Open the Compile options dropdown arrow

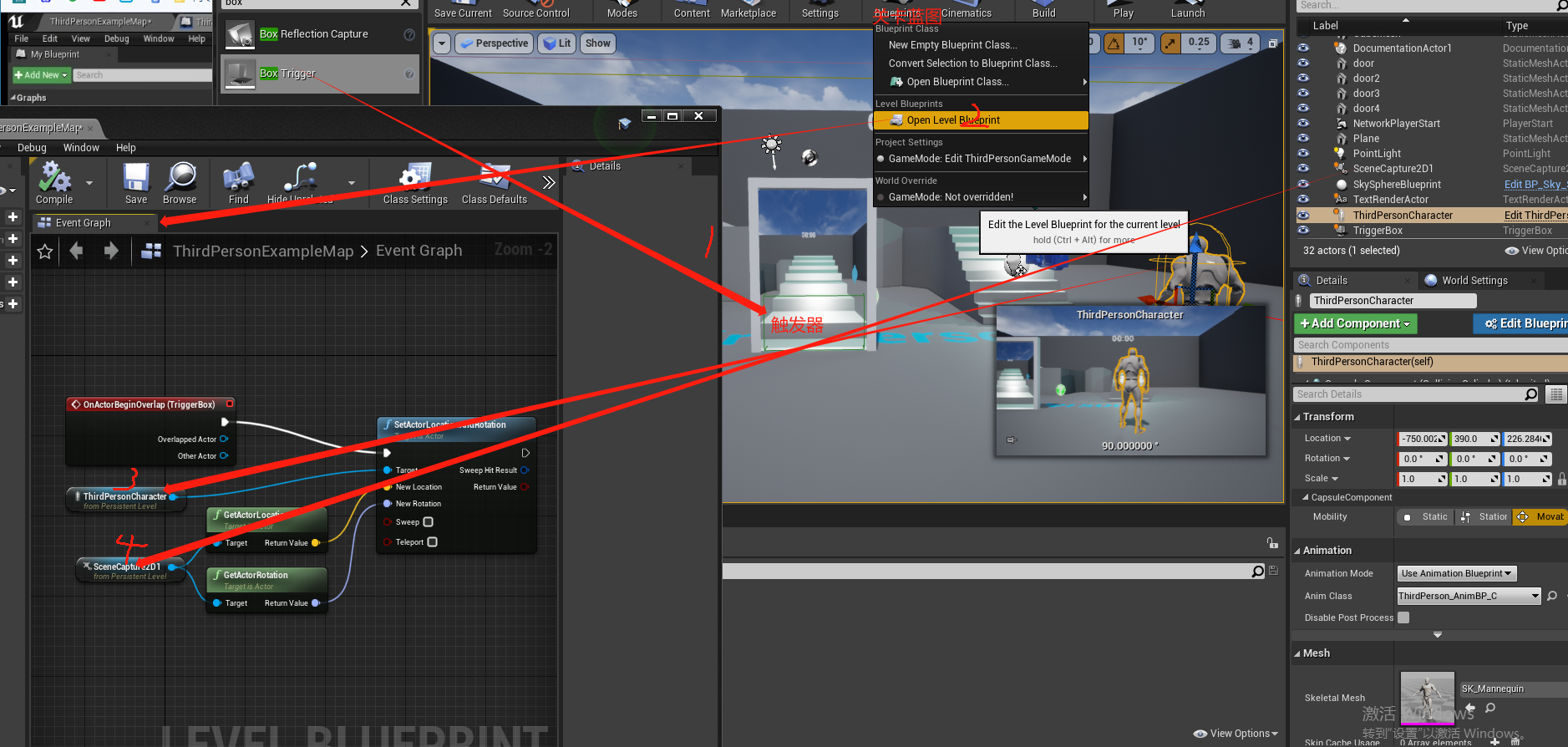click(89, 183)
